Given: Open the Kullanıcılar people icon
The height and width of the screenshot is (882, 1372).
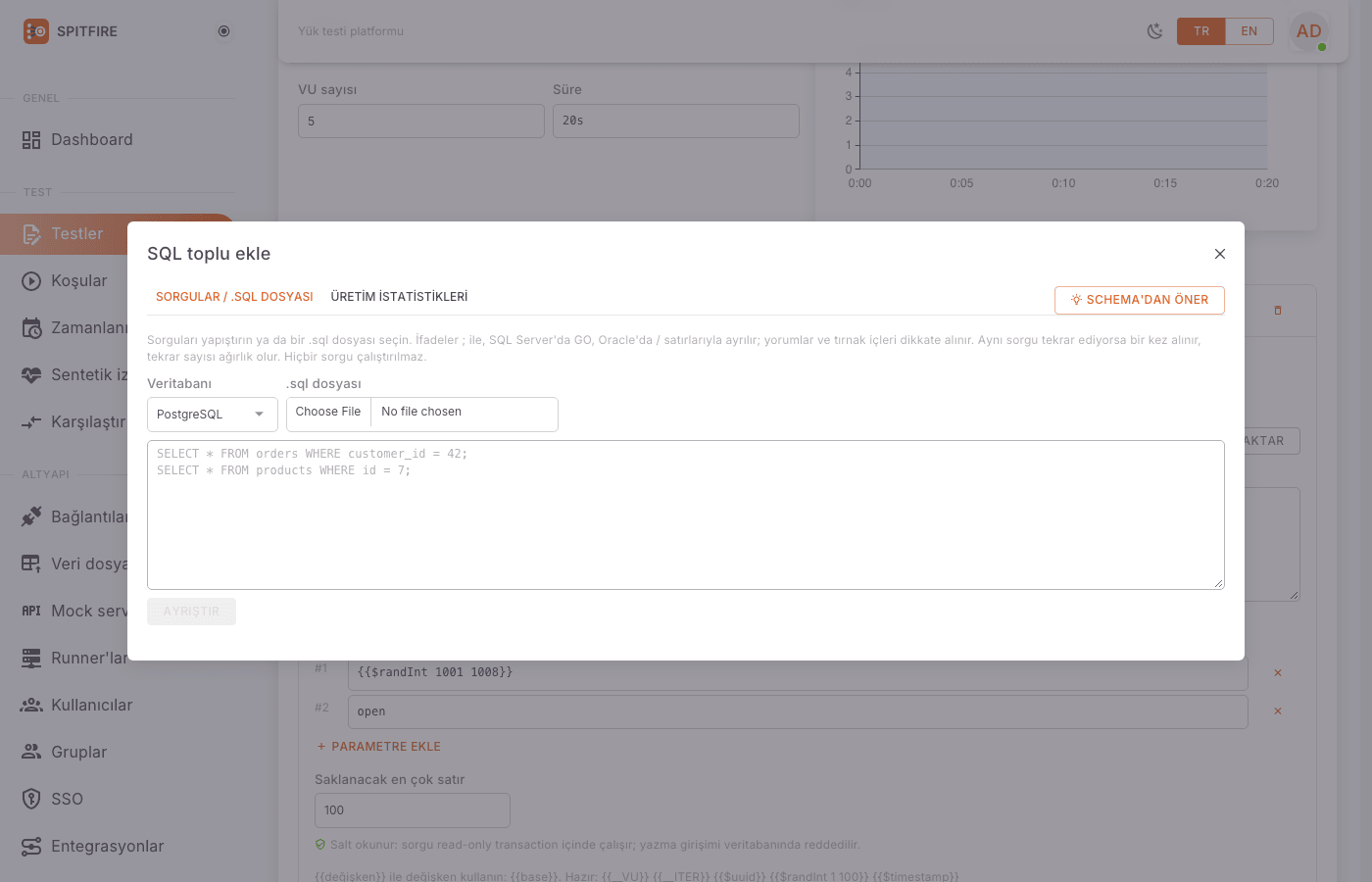Looking at the screenshot, I should pyautogui.click(x=31, y=705).
